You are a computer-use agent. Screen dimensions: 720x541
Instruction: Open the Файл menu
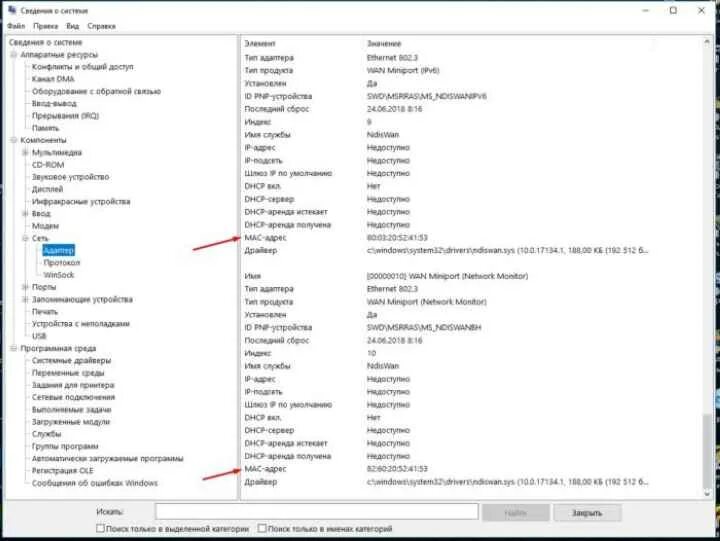click(16, 26)
